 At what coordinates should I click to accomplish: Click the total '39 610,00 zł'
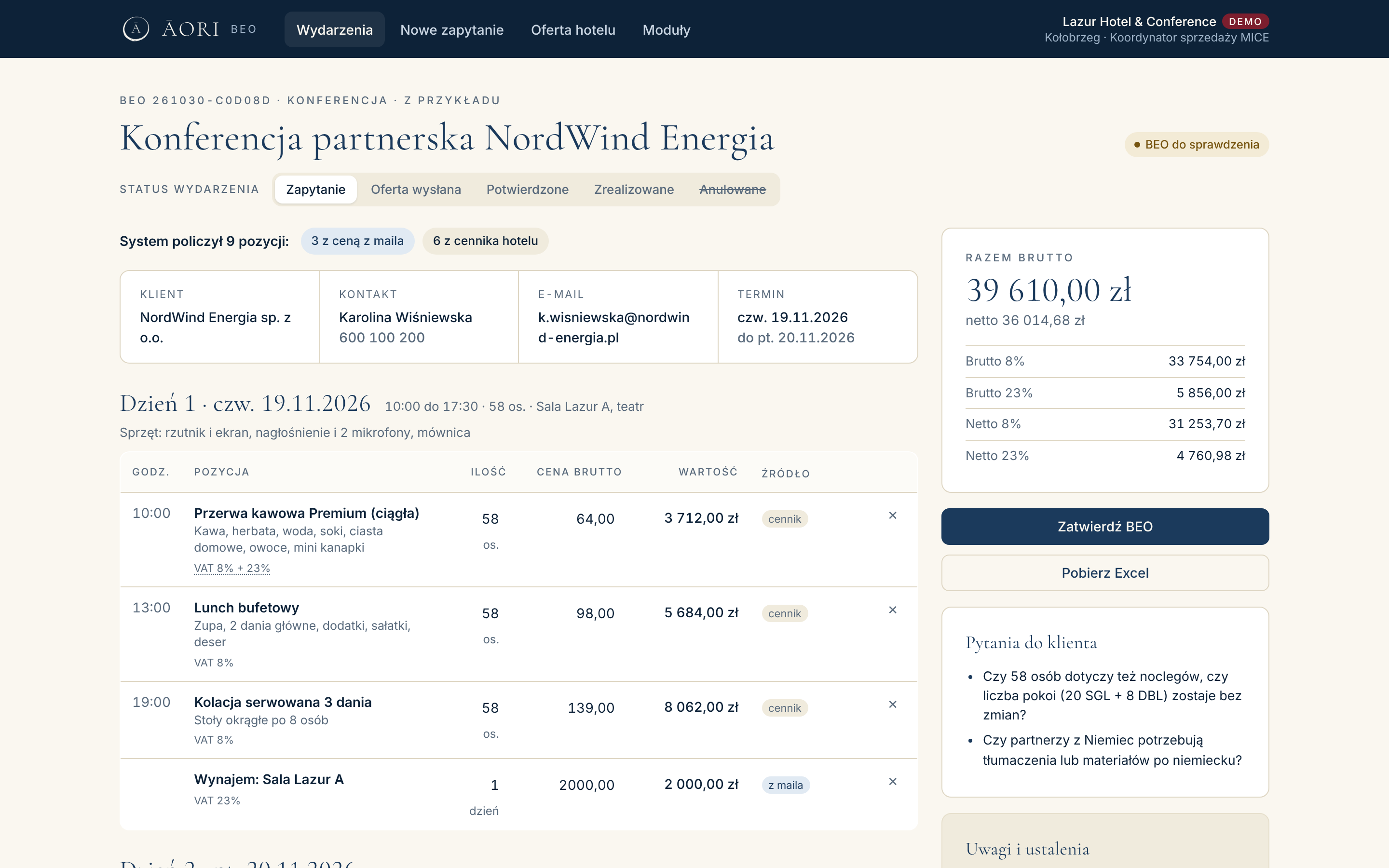[1049, 290]
